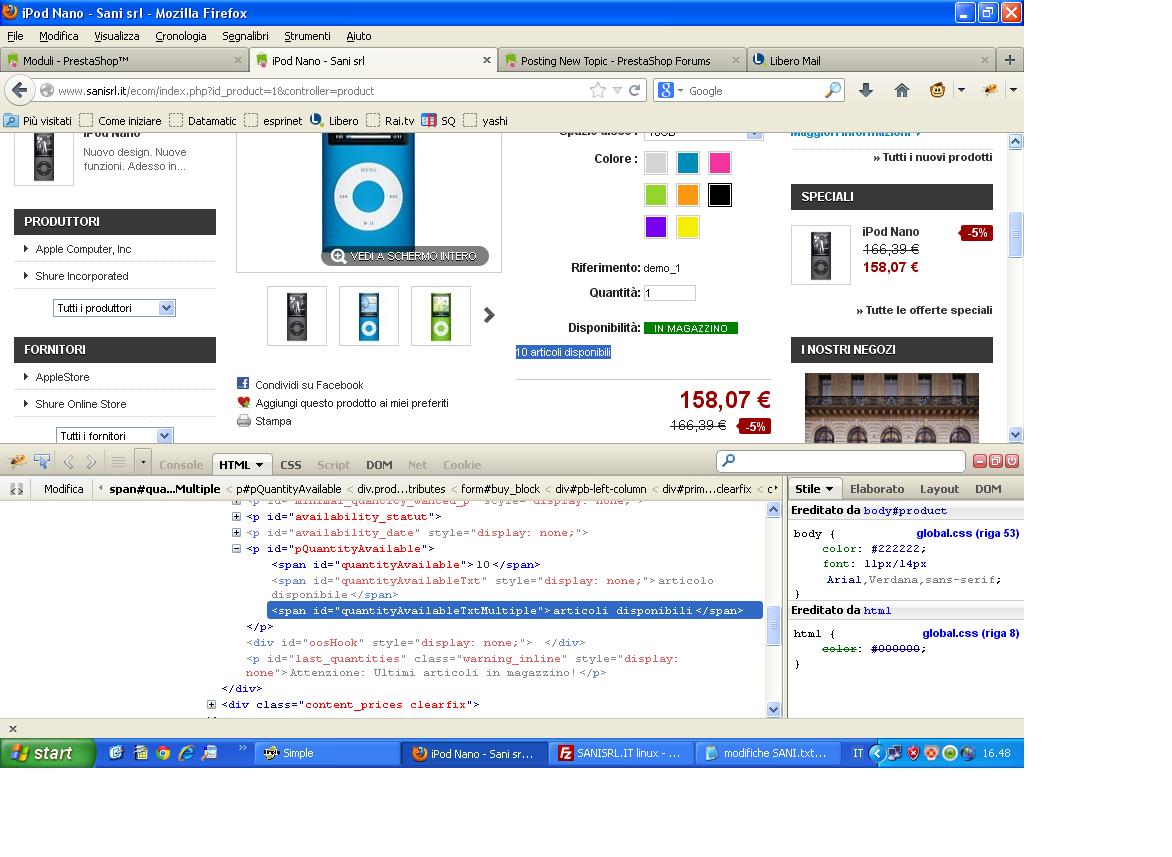1172x857 pixels.
Task: Expand the availability_statut node
Action: point(236,516)
